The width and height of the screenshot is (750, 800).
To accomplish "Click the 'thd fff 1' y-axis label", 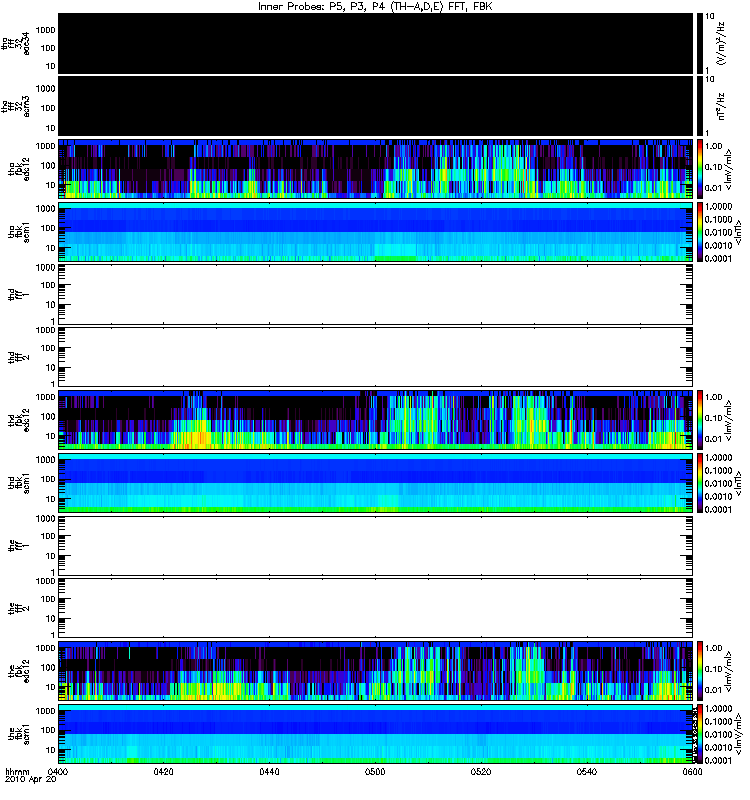I will click(19, 294).
